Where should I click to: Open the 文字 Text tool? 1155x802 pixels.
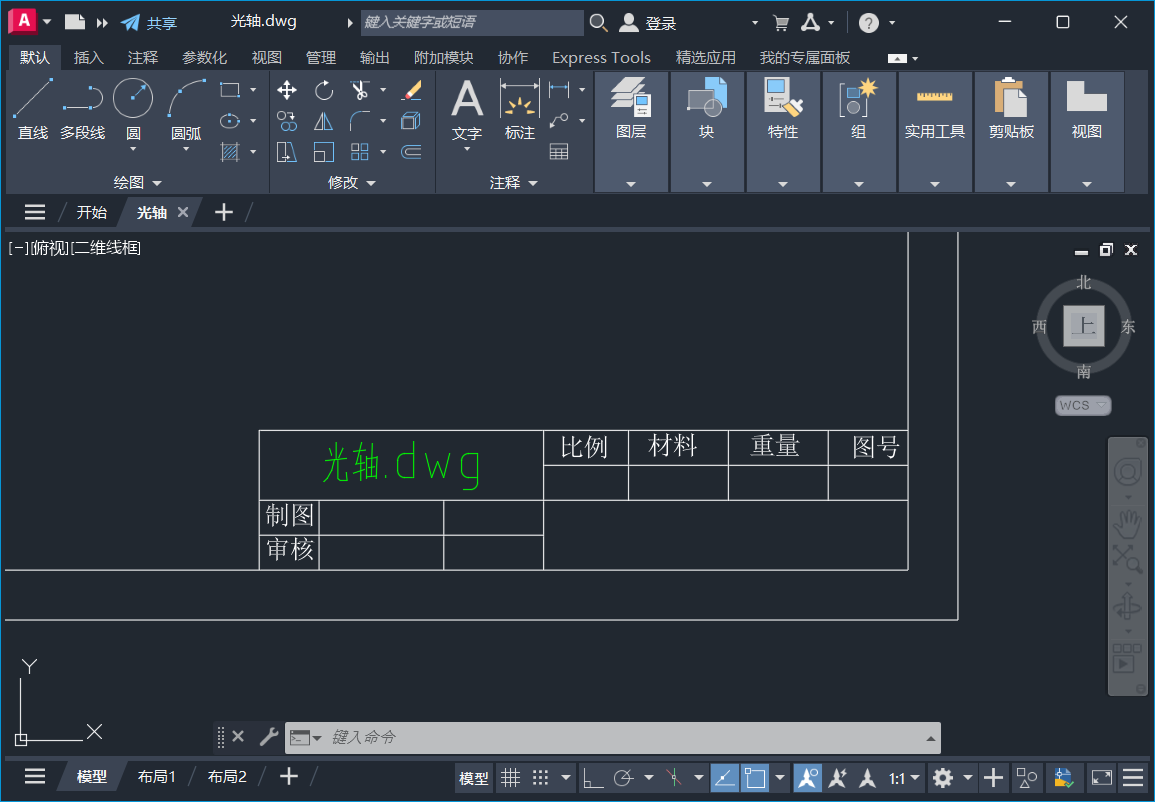pos(466,108)
